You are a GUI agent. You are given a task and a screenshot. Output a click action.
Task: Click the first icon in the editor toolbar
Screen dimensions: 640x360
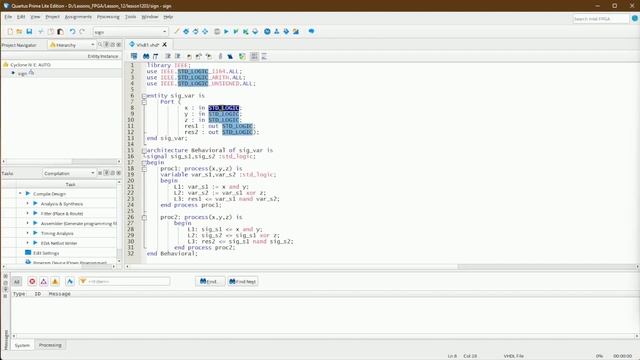click(x=134, y=56)
